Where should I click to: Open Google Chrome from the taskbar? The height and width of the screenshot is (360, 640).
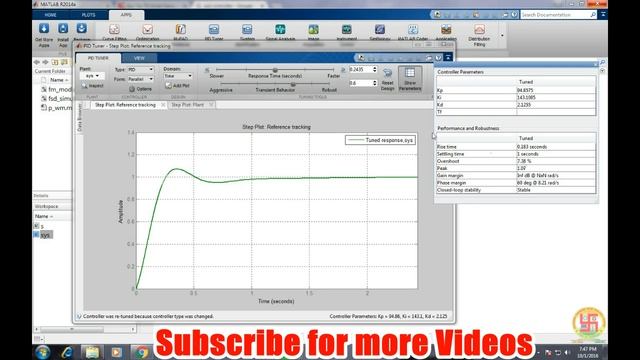click(x=141, y=352)
